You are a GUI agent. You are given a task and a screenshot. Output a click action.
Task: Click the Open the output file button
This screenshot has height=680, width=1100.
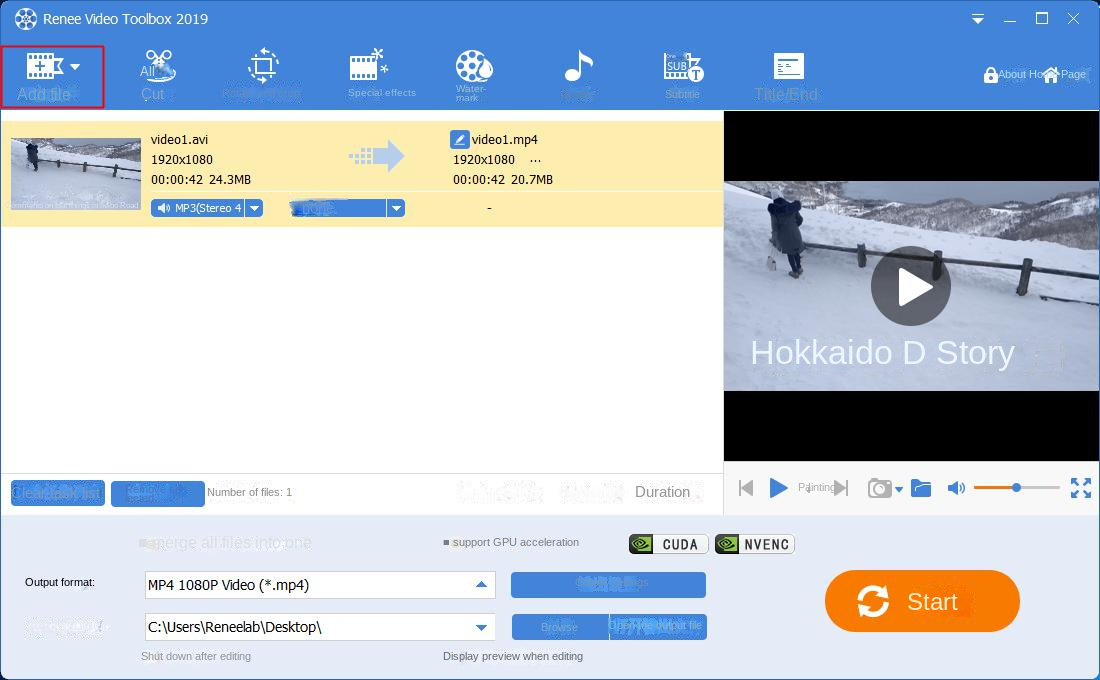(x=658, y=627)
